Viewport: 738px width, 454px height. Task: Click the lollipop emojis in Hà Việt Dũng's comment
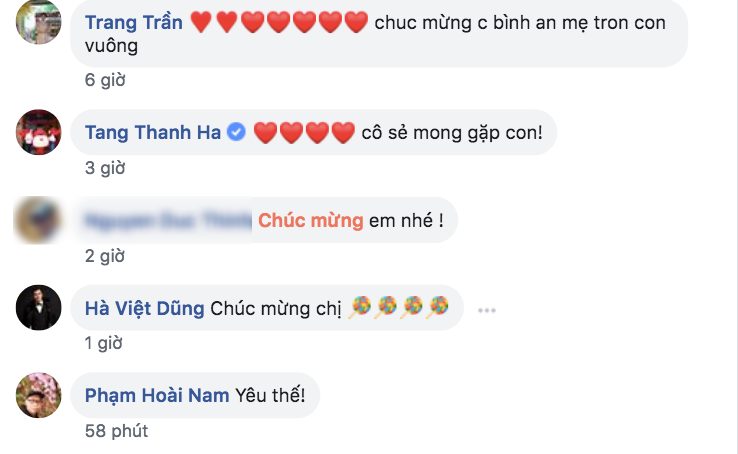[x=398, y=307]
